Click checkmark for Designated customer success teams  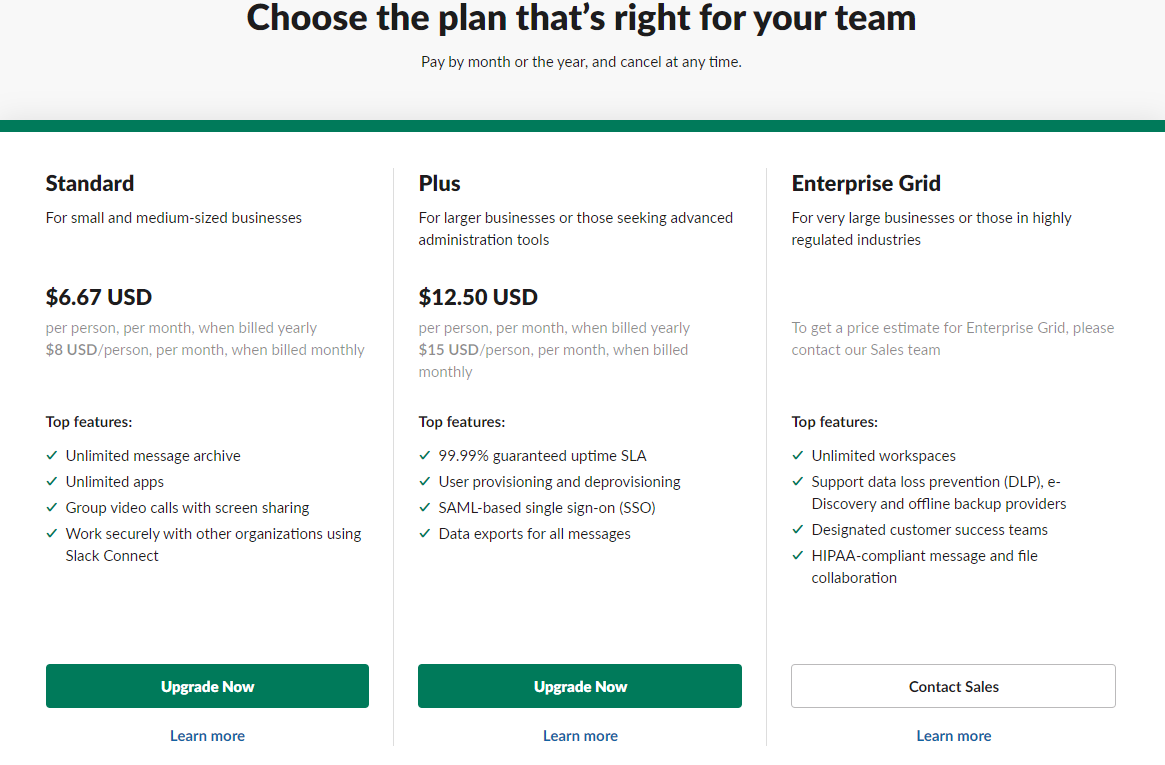798,530
